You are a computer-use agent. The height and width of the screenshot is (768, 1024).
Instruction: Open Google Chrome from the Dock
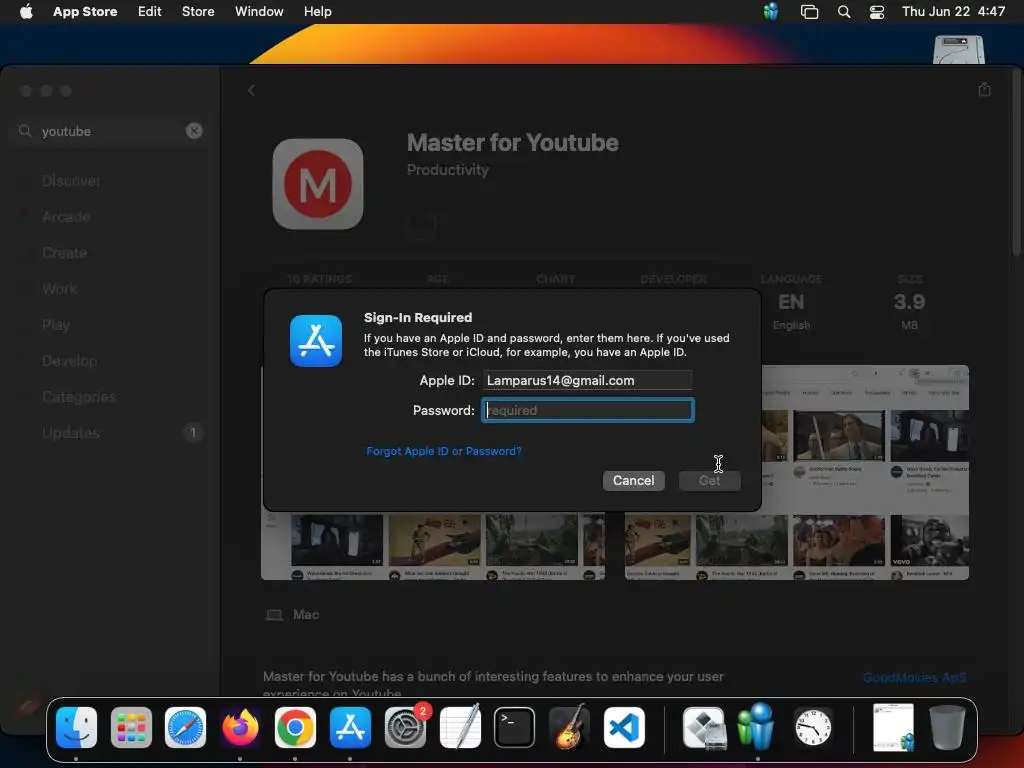pyautogui.click(x=295, y=727)
